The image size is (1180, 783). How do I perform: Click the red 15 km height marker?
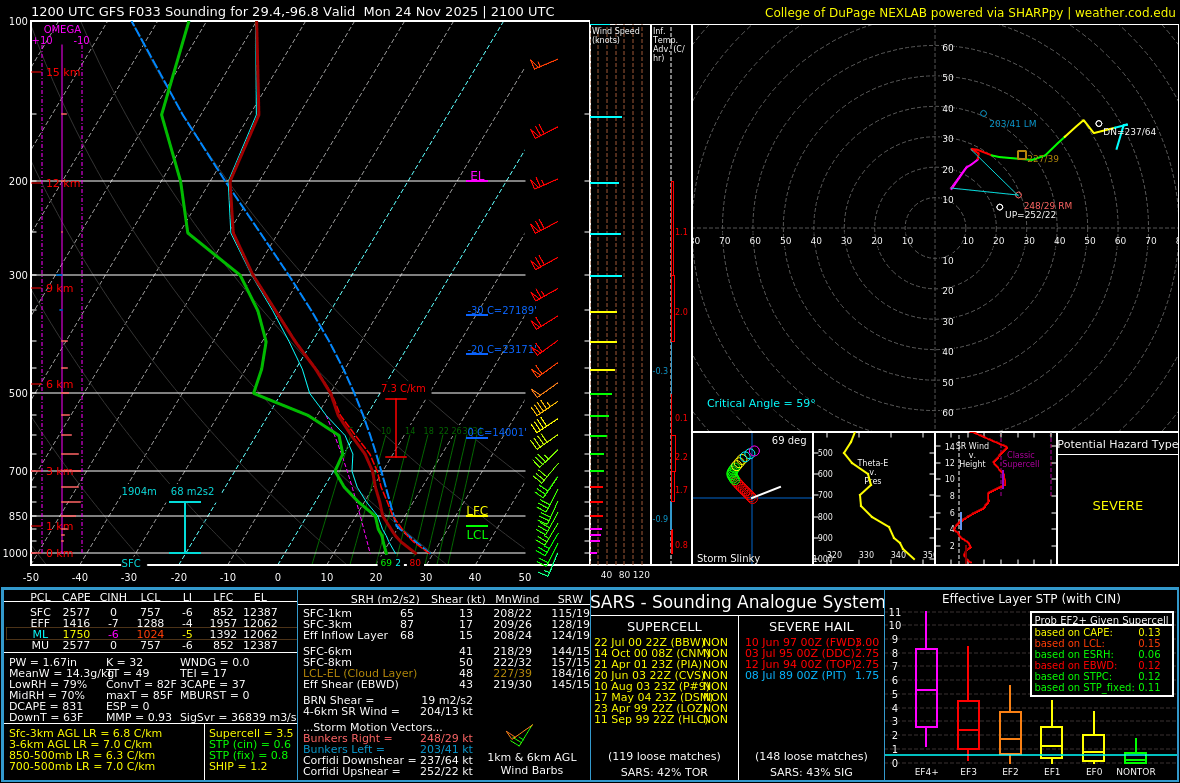coord(63,72)
